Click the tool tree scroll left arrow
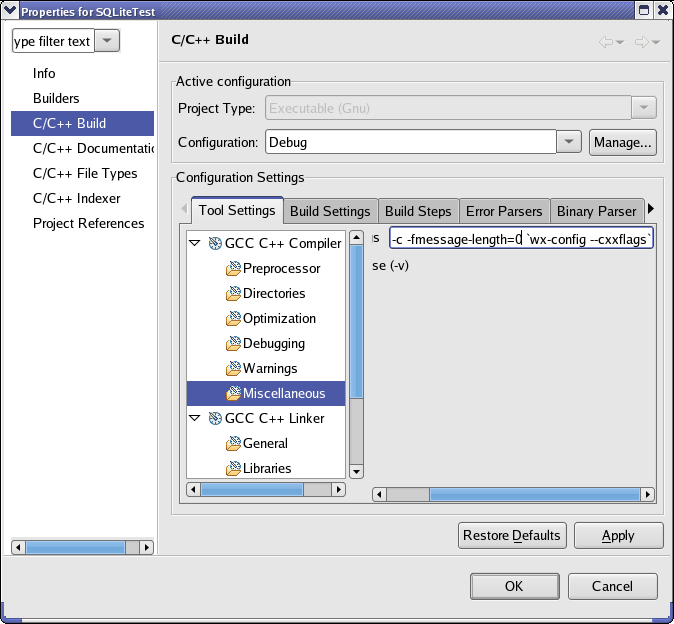Screen dimensions: 674x624 (x=193, y=489)
